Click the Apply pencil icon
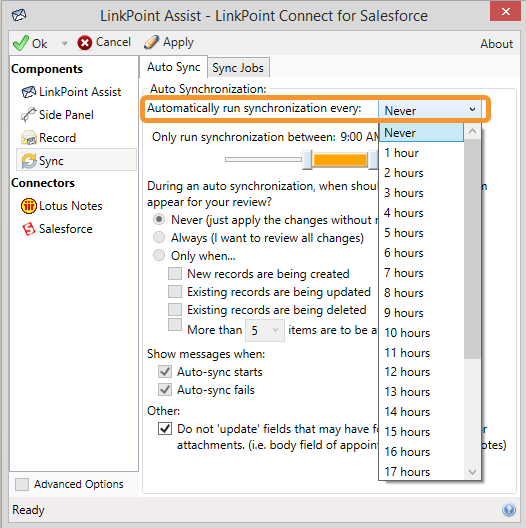 (x=151, y=42)
